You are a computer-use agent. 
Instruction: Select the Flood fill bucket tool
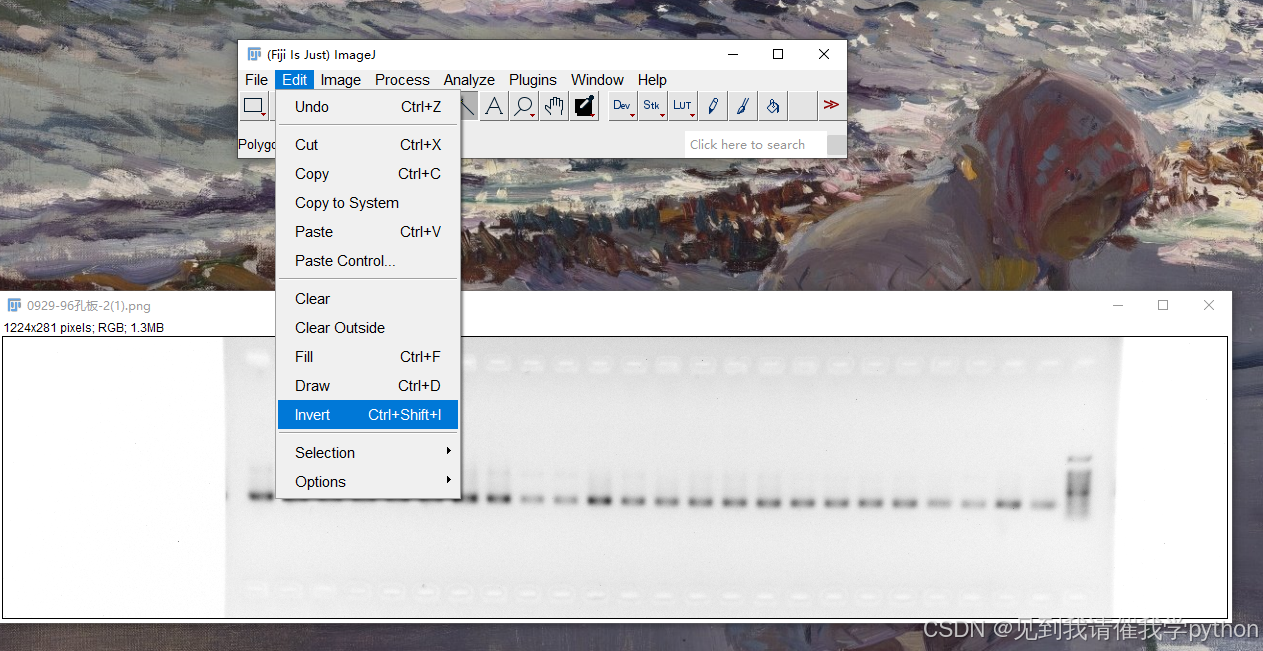pyautogui.click(x=773, y=106)
